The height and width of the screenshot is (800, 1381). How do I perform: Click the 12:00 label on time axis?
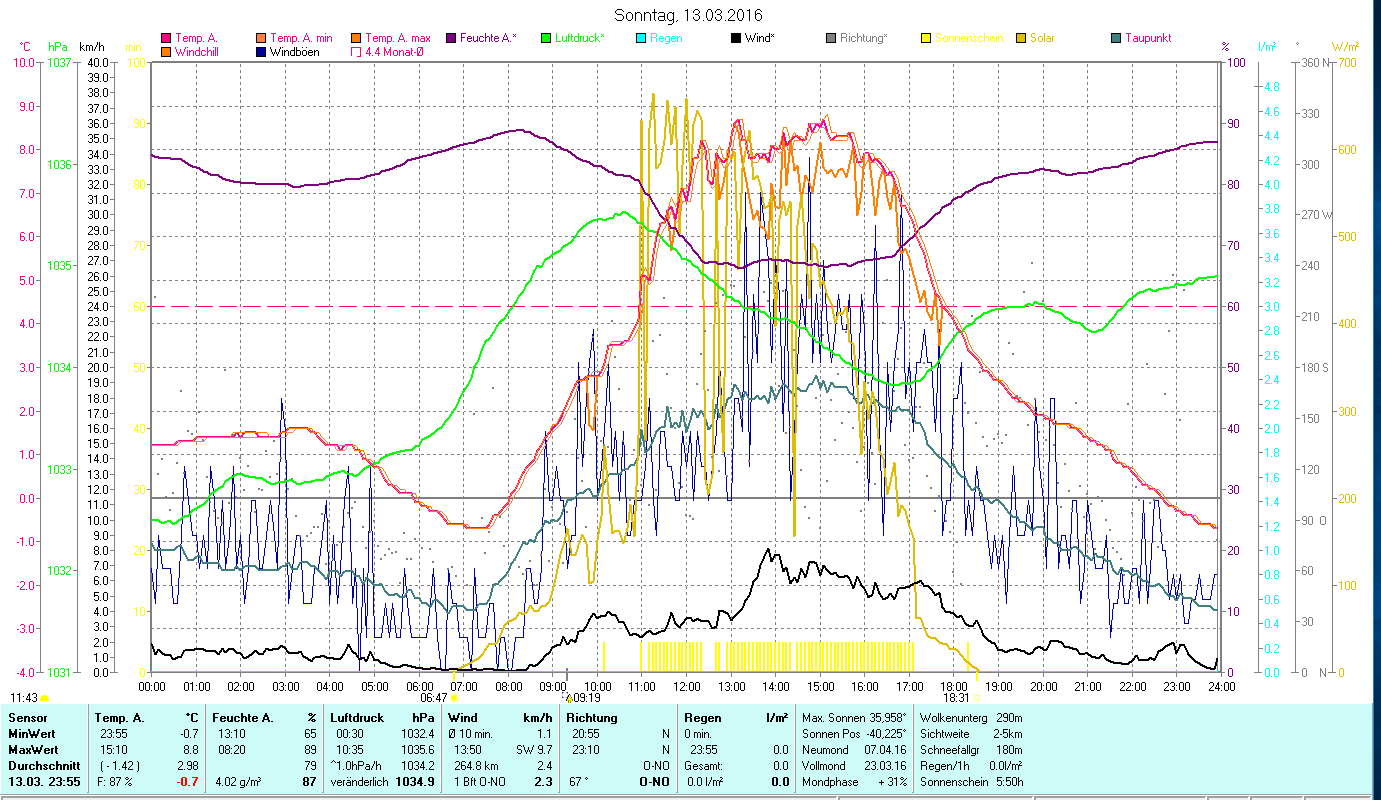[x=687, y=687]
